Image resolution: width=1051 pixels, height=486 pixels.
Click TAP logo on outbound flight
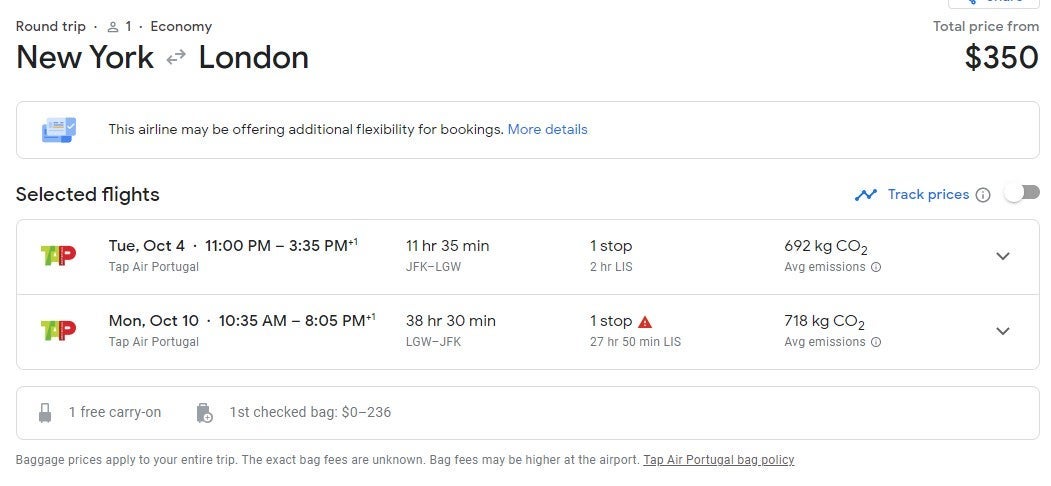58,256
